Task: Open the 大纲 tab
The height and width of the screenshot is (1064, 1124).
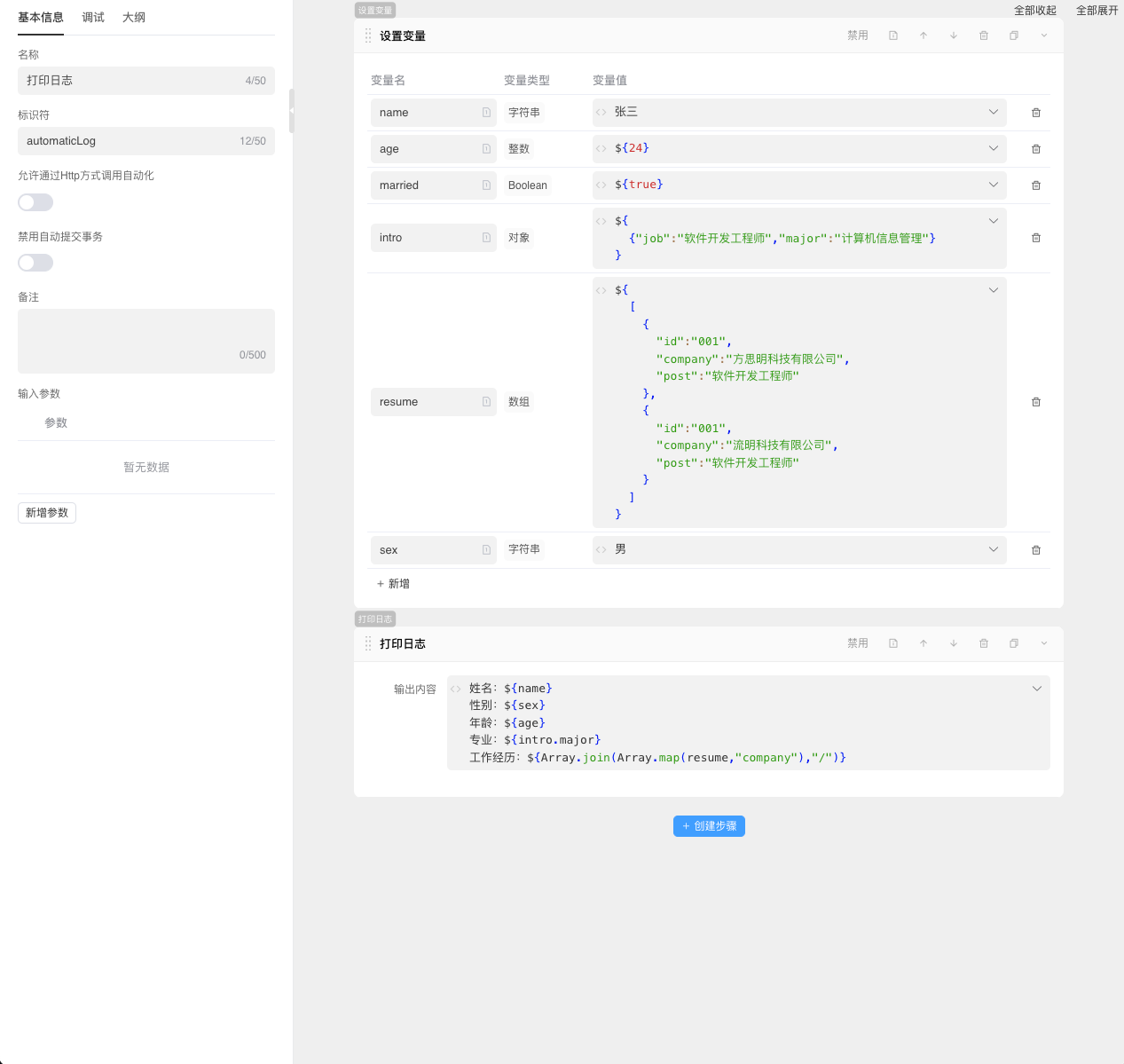Action: tap(134, 18)
